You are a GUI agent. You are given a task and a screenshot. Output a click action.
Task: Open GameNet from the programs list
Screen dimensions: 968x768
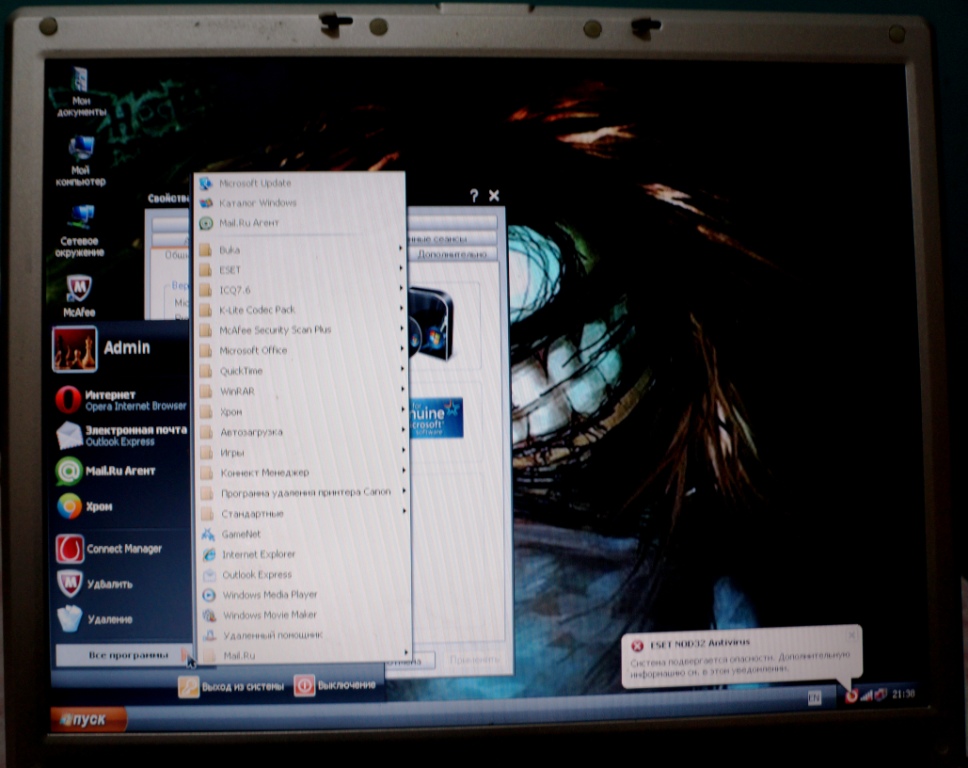point(240,534)
